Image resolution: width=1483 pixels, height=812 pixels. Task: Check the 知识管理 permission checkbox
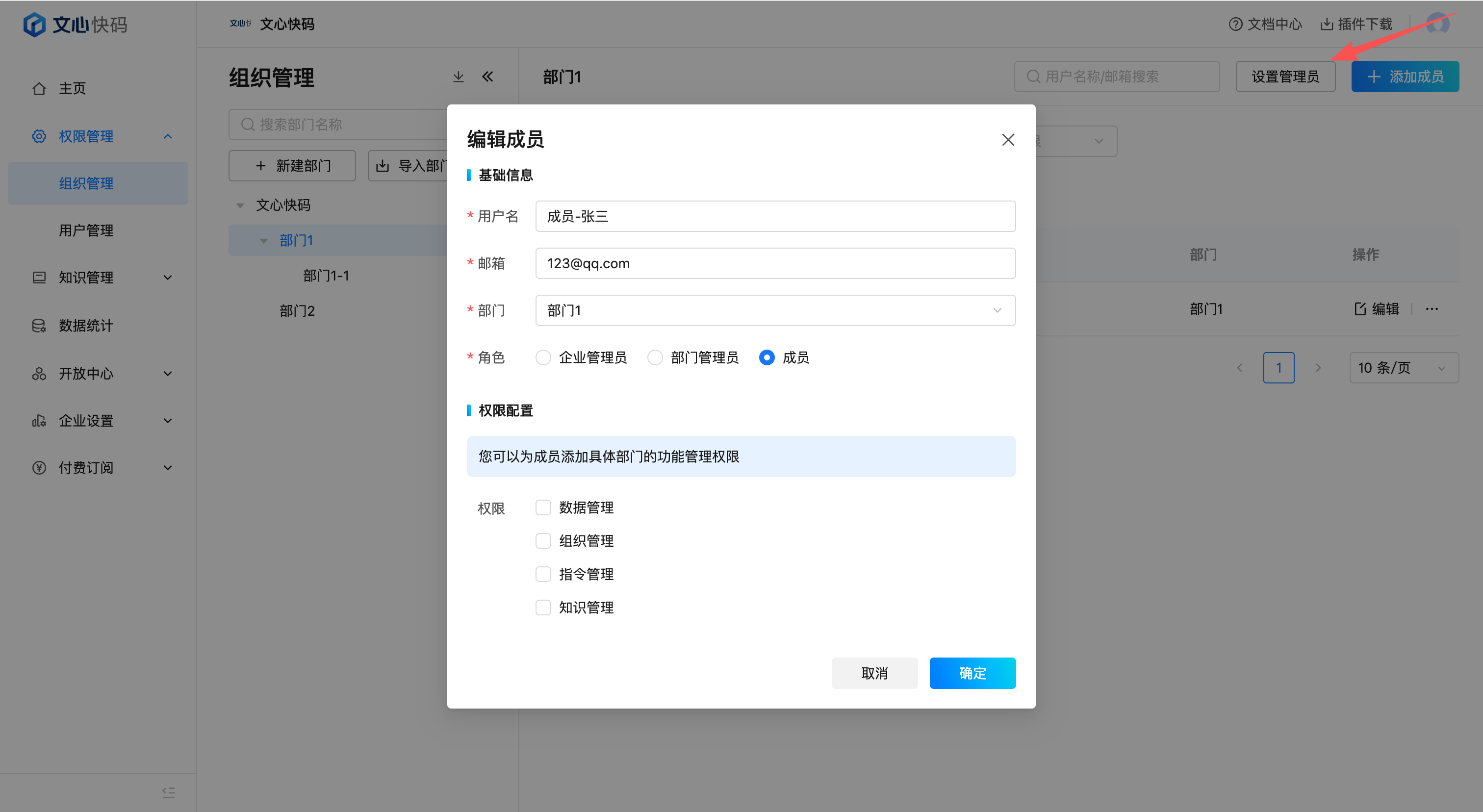[543, 608]
